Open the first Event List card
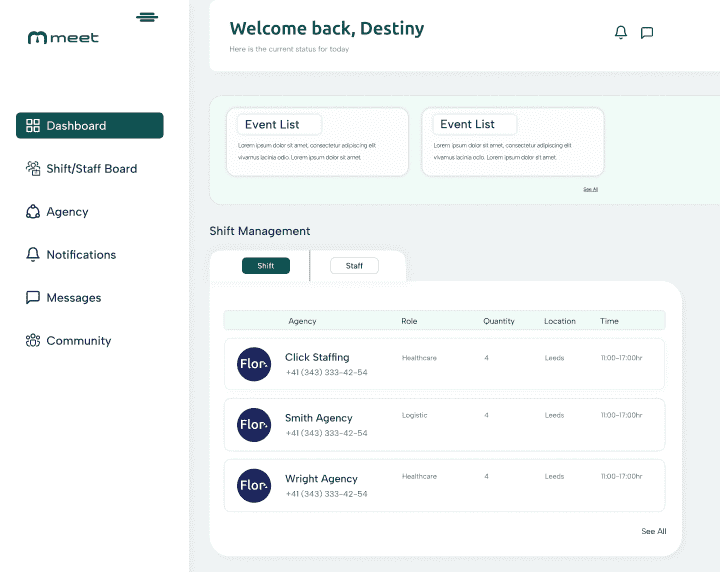The height and width of the screenshot is (572, 720). (317, 142)
